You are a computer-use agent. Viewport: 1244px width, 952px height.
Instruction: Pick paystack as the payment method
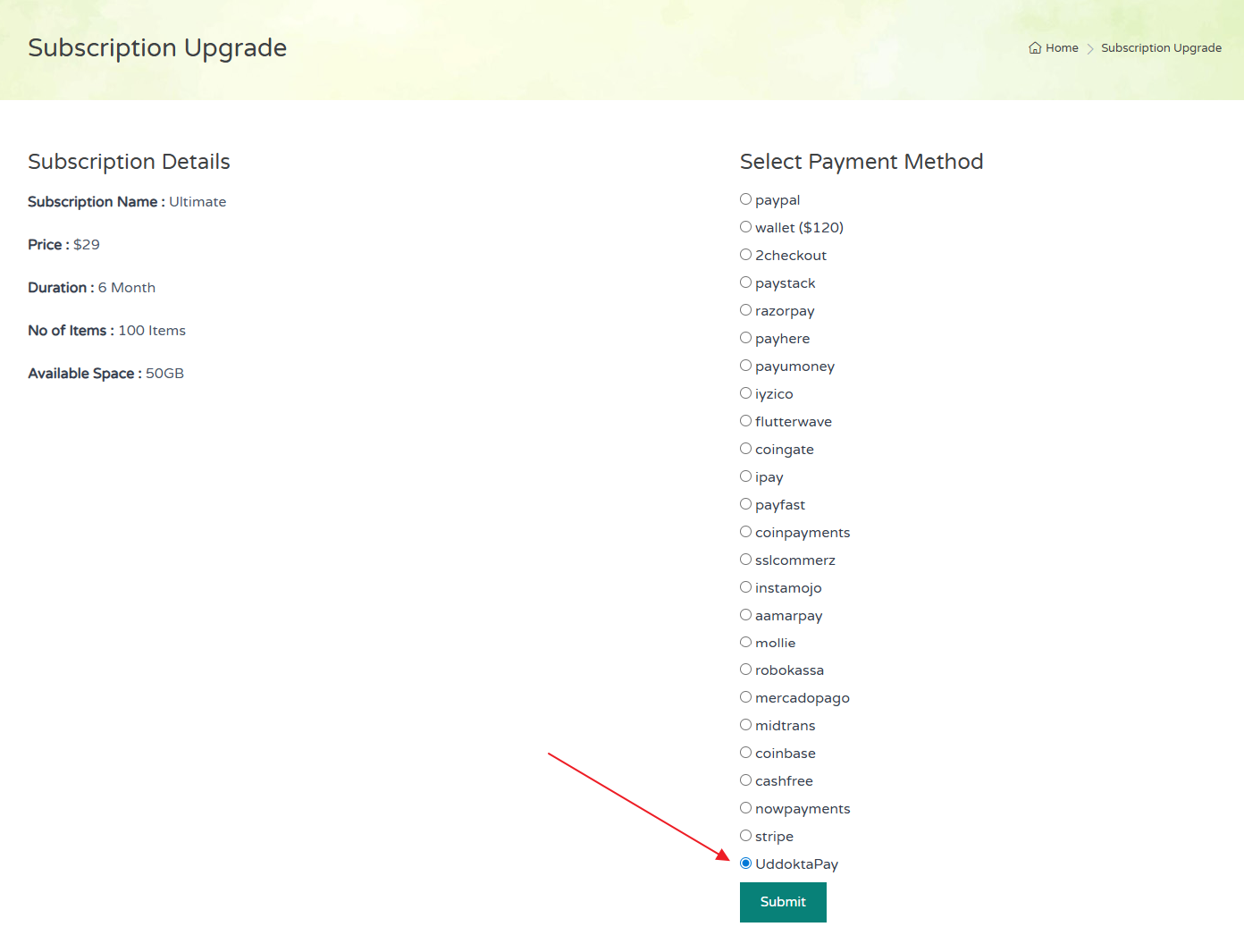click(x=745, y=282)
